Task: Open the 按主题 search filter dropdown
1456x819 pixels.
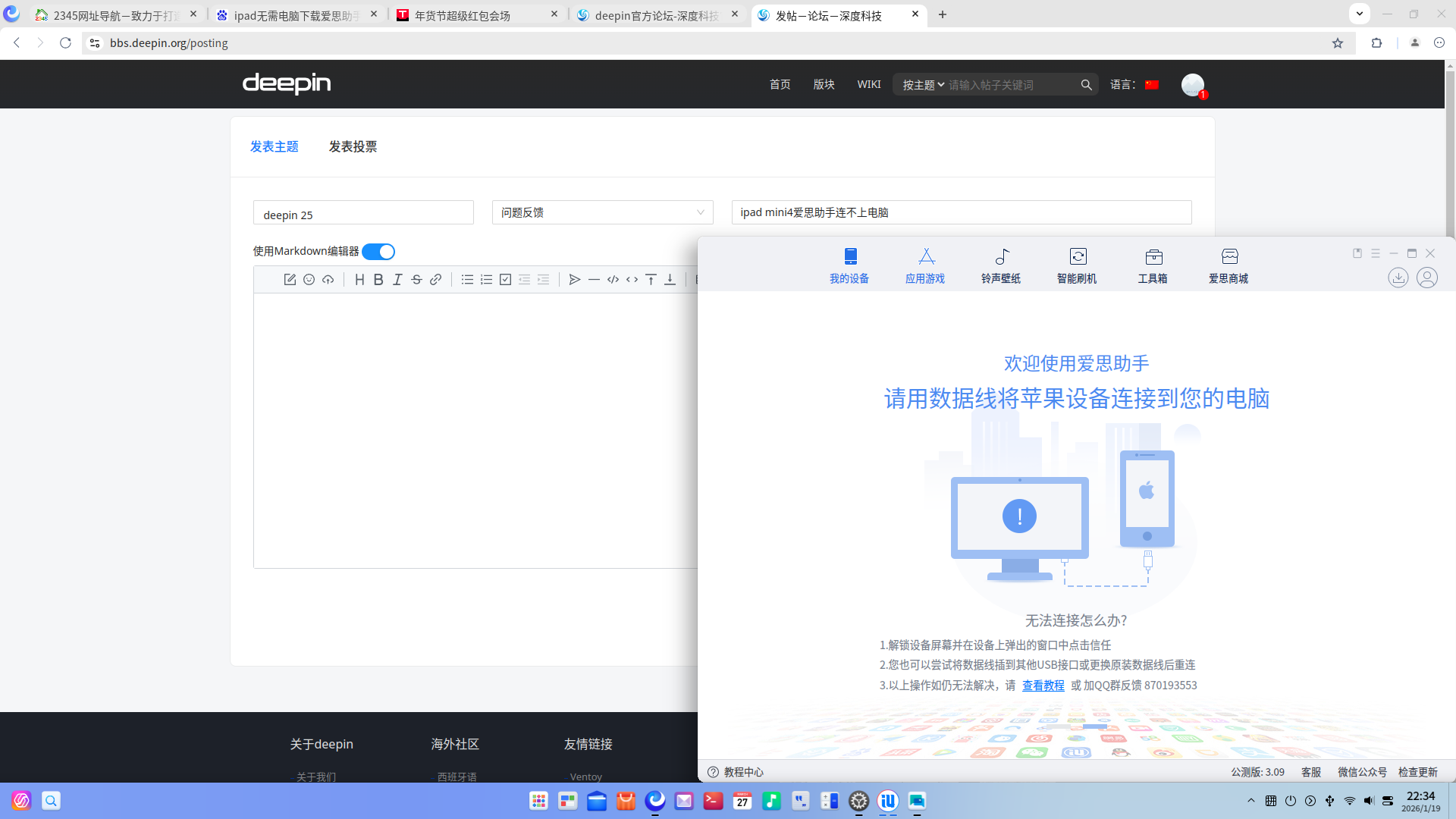Action: point(921,84)
